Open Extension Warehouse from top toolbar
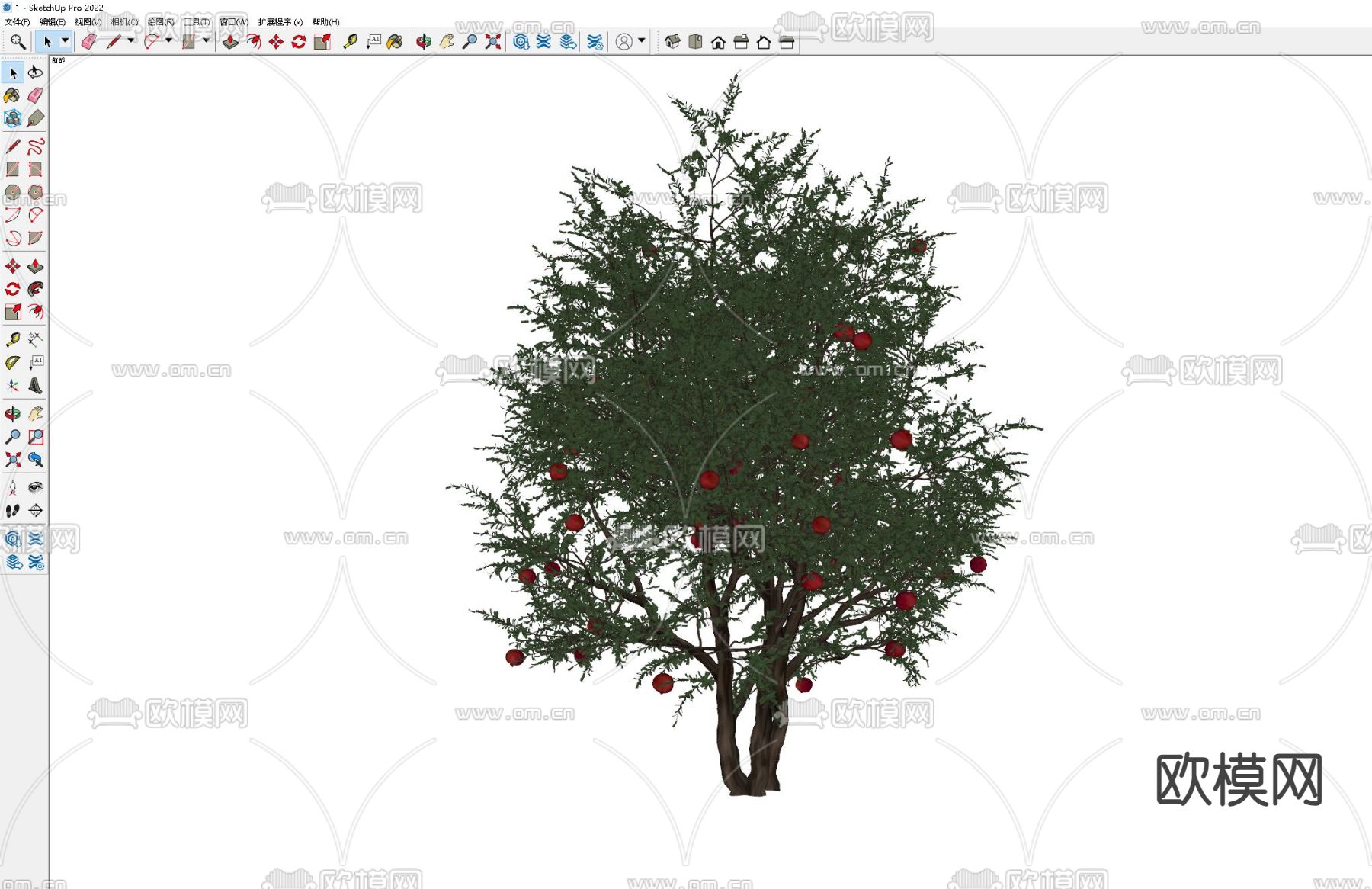 [x=543, y=42]
